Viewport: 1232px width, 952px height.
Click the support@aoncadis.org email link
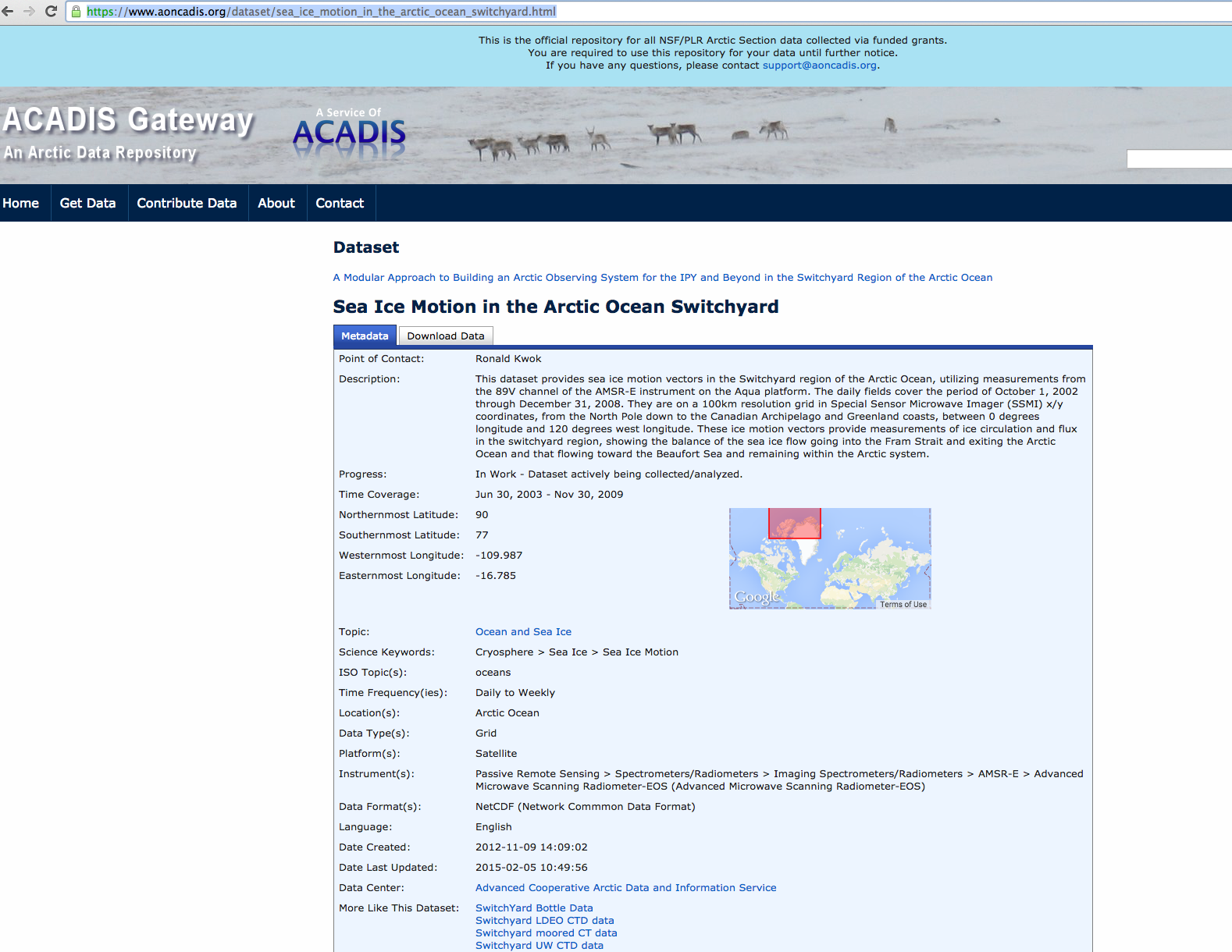click(819, 66)
